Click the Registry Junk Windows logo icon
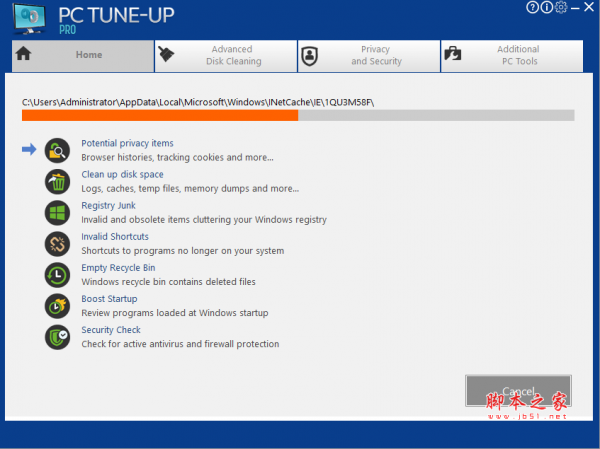Screen dimensions: 600x449 coord(57,213)
